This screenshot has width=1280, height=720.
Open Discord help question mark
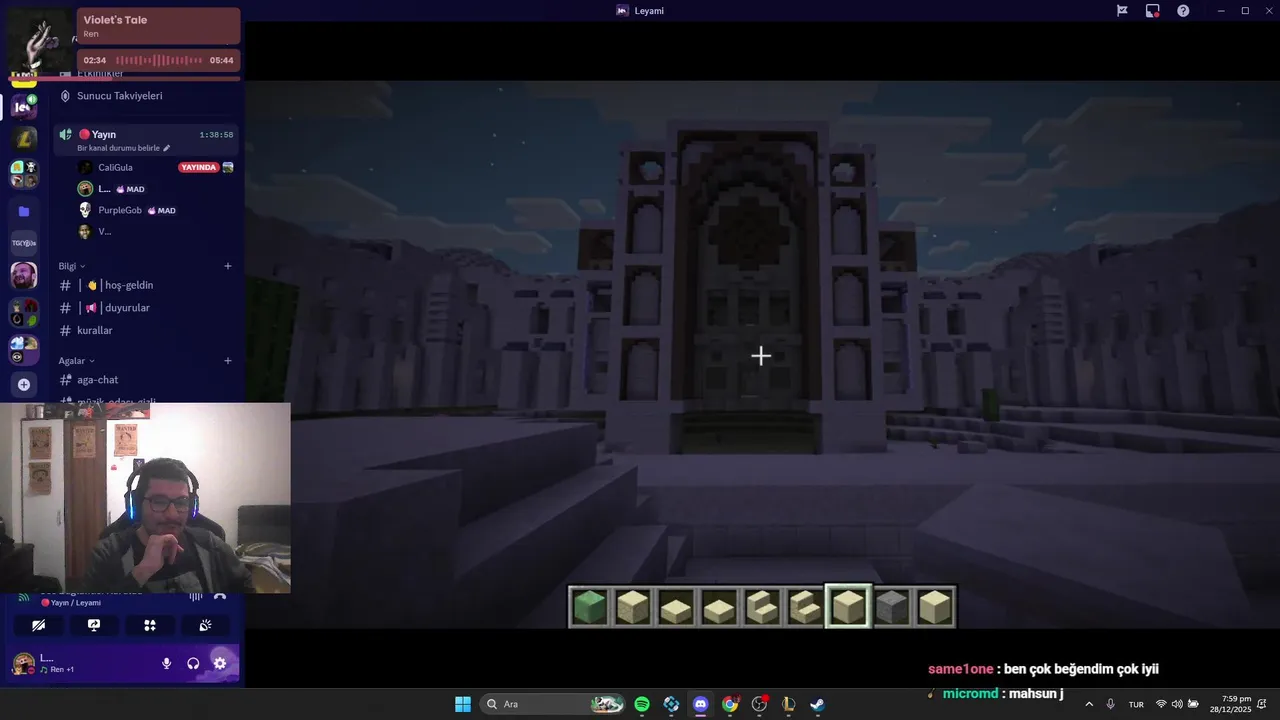point(1183,11)
